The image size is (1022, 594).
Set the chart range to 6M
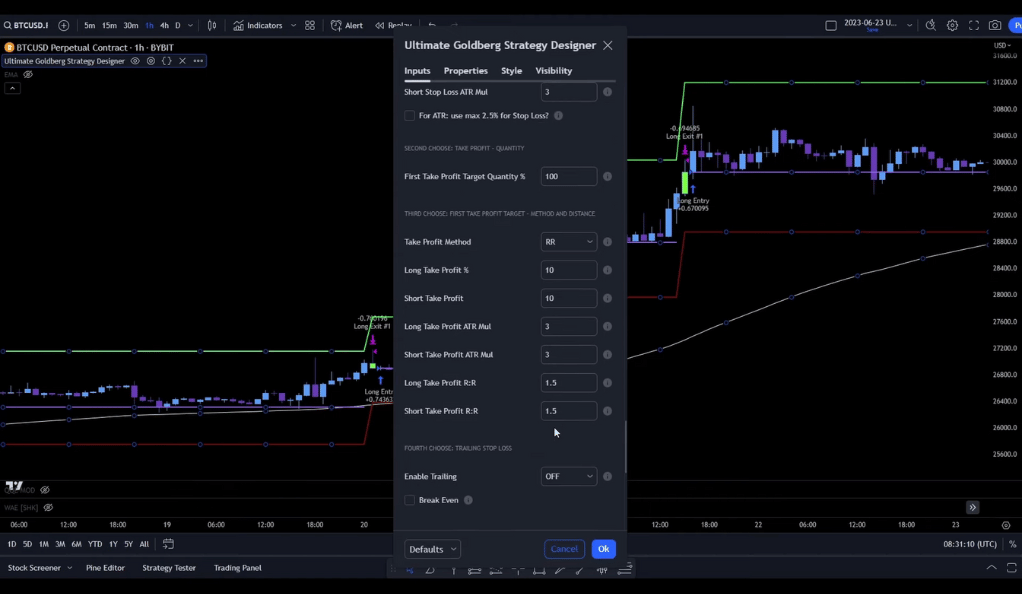pos(76,544)
